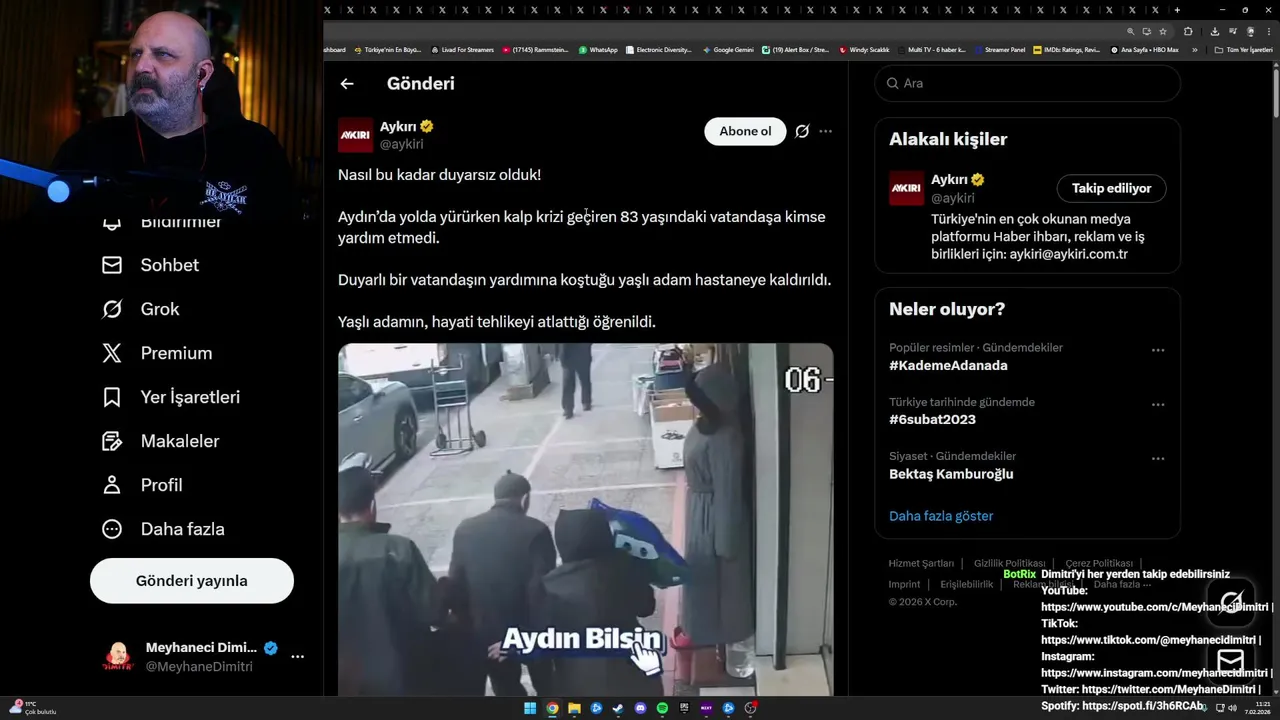This screenshot has height=720, width=1280.
Task: Open the Bektaş Kamburoğlu trending topic
Action: coord(951,474)
